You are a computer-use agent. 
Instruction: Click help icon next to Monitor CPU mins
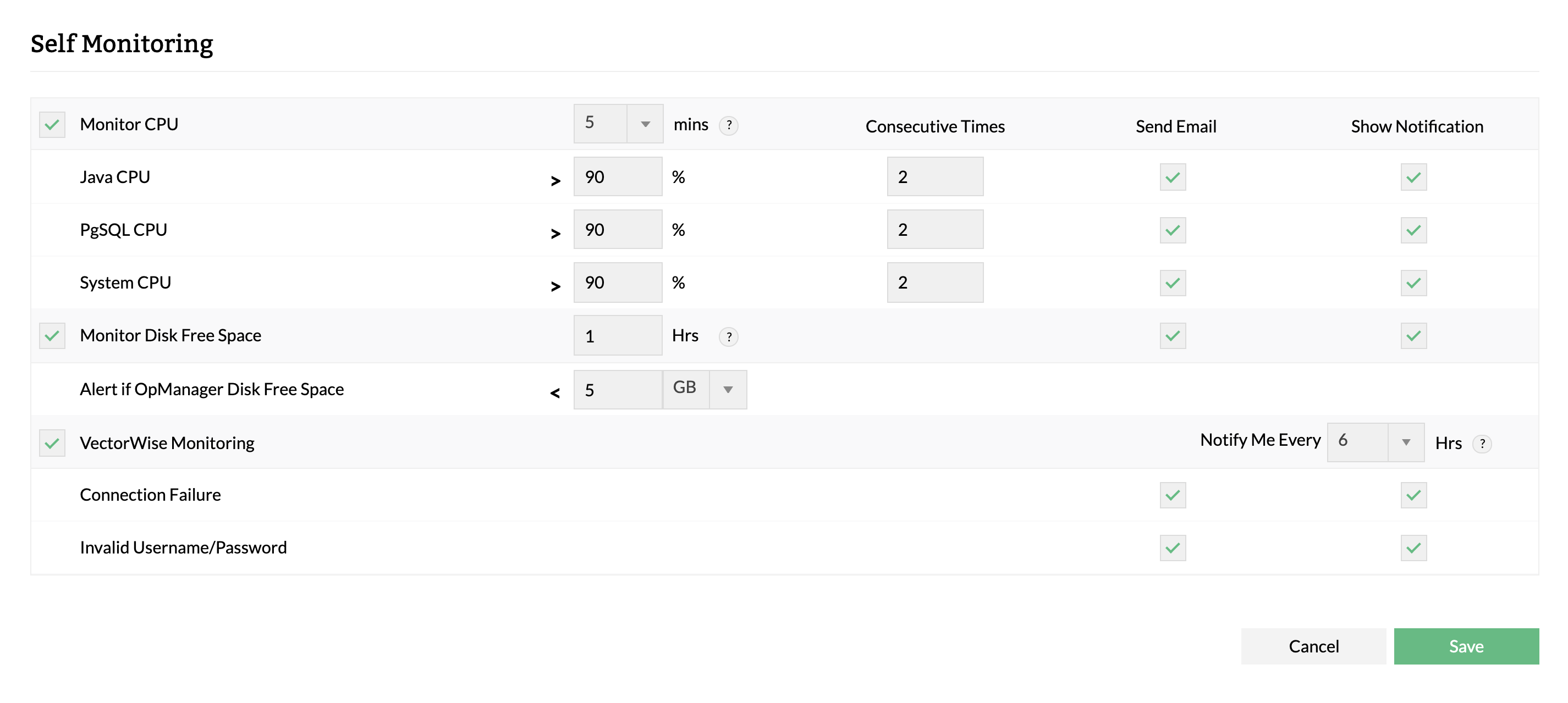pos(729,125)
